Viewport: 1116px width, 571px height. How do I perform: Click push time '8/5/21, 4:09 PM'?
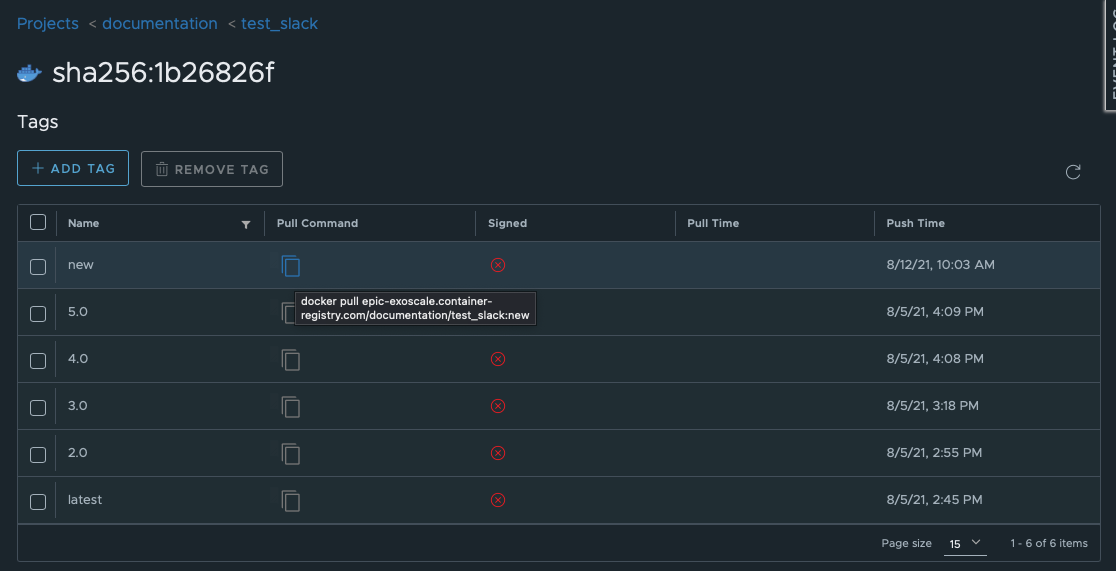click(935, 311)
